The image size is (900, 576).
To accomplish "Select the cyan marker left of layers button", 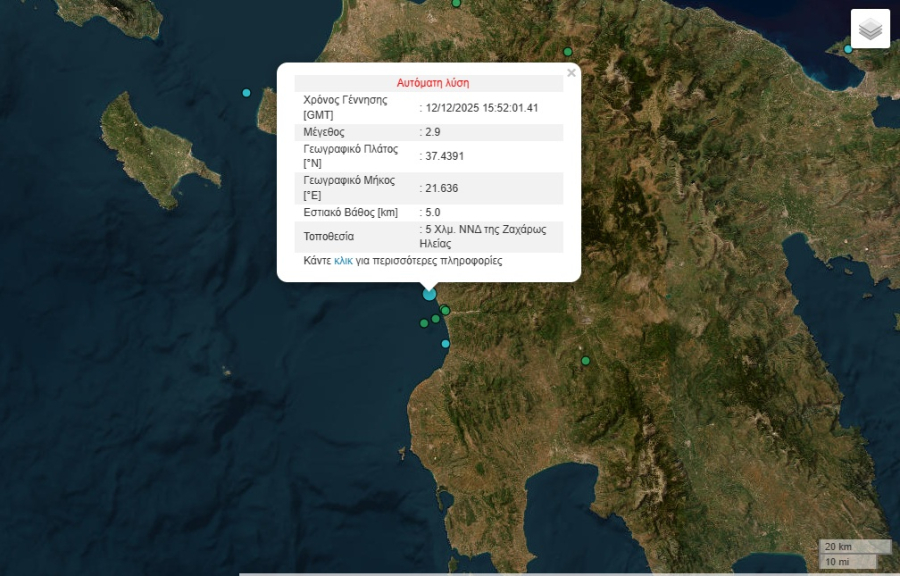I will pos(847,49).
